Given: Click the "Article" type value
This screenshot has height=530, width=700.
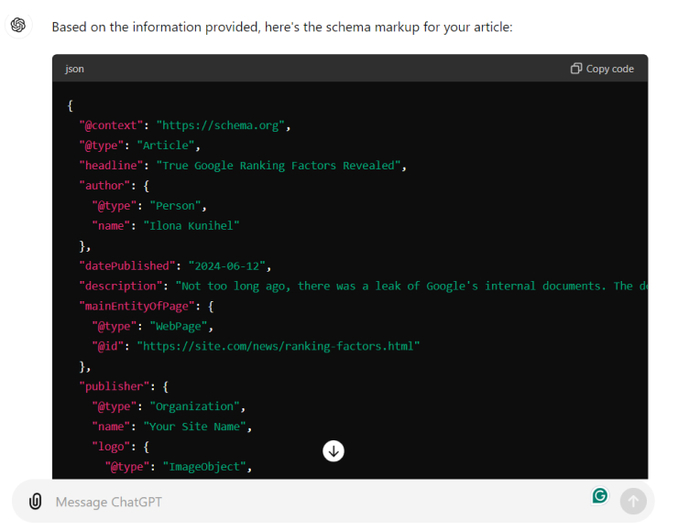Looking at the screenshot, I should click(166, 146).
